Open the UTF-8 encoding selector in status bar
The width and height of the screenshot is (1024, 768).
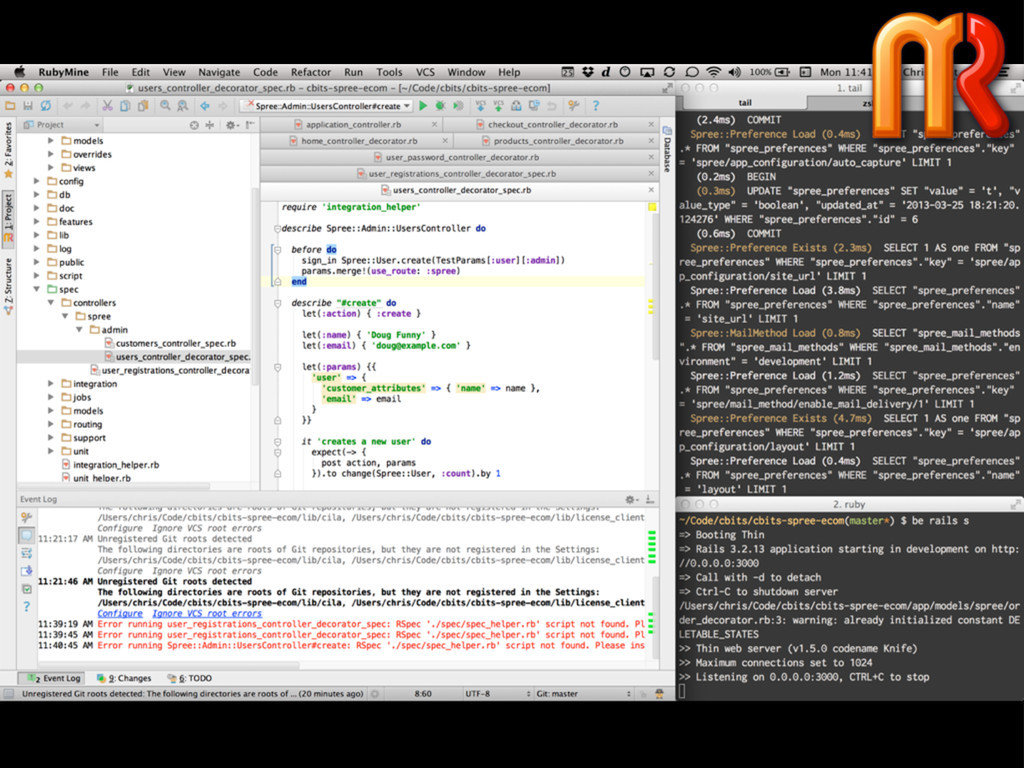pyautogui.click(x=496, y=694)
